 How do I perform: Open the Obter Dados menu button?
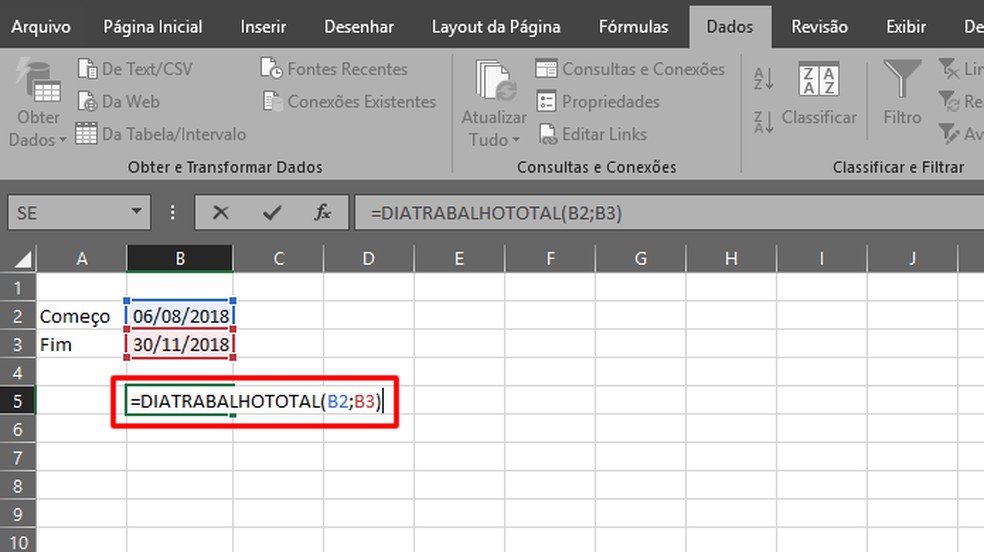(38, 102)
